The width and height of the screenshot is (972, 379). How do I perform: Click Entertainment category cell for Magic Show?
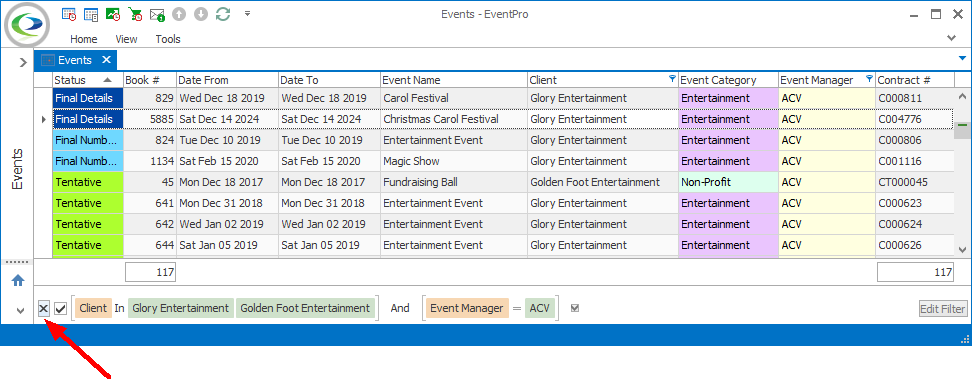tap(728, 161)
